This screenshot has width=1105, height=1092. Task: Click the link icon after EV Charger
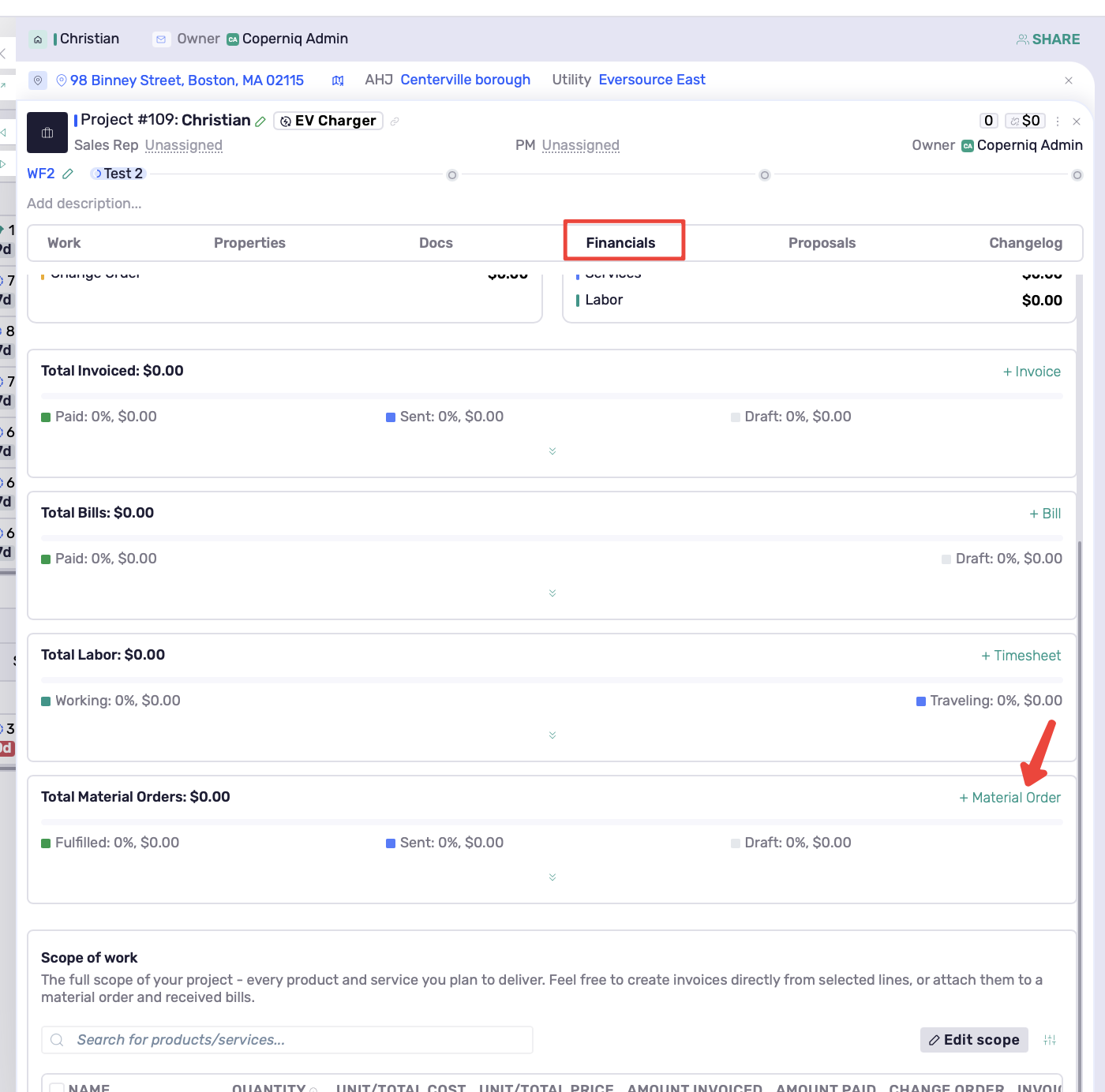pyautogui.click(x=395, y=122)
